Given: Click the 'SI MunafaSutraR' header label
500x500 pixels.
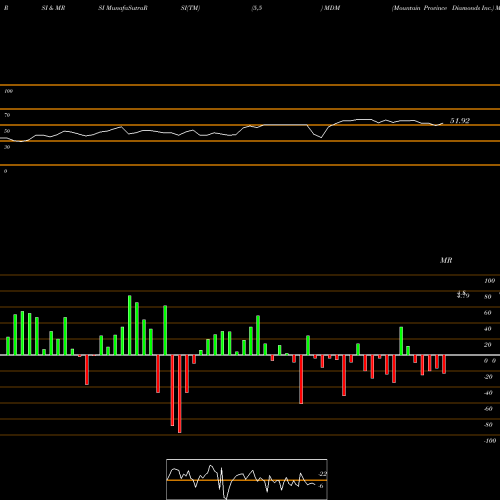Looking at the screenshot, I should 123,8.
